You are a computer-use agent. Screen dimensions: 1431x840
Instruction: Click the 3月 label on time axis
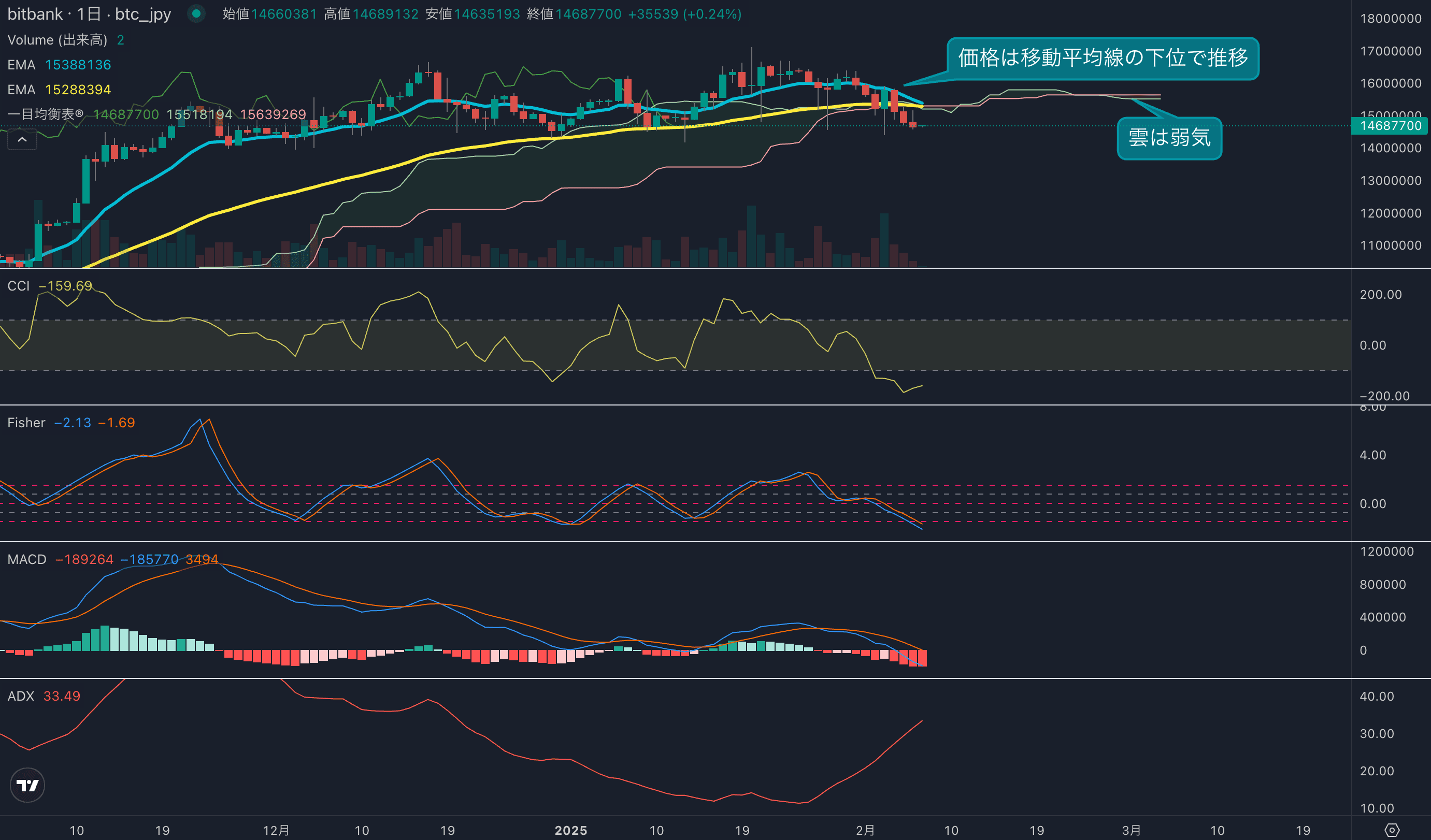(1131, 830)
